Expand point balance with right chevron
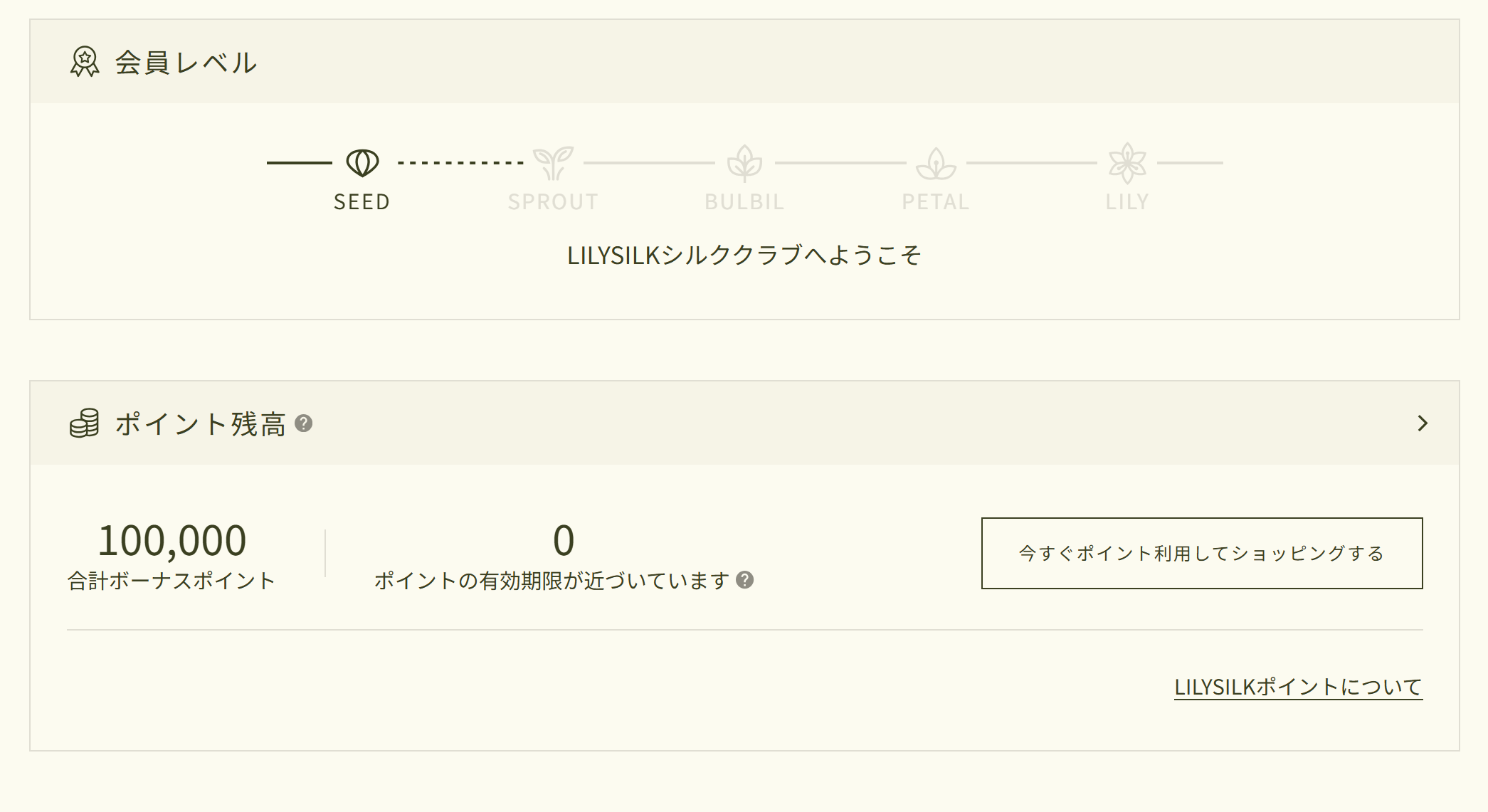 pos(1423,423)
